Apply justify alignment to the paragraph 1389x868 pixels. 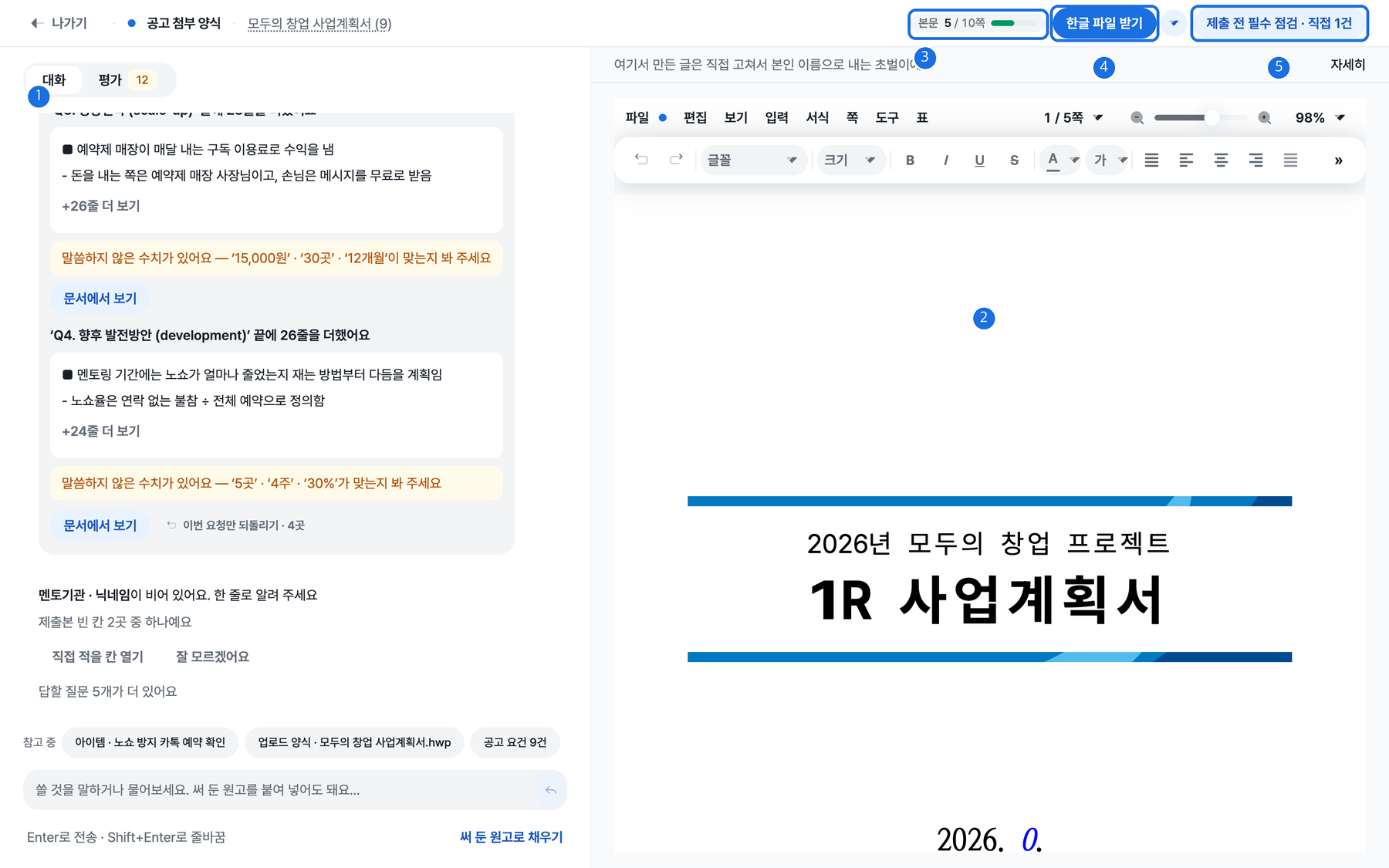pyautogui.click(x=1151, y=160)
